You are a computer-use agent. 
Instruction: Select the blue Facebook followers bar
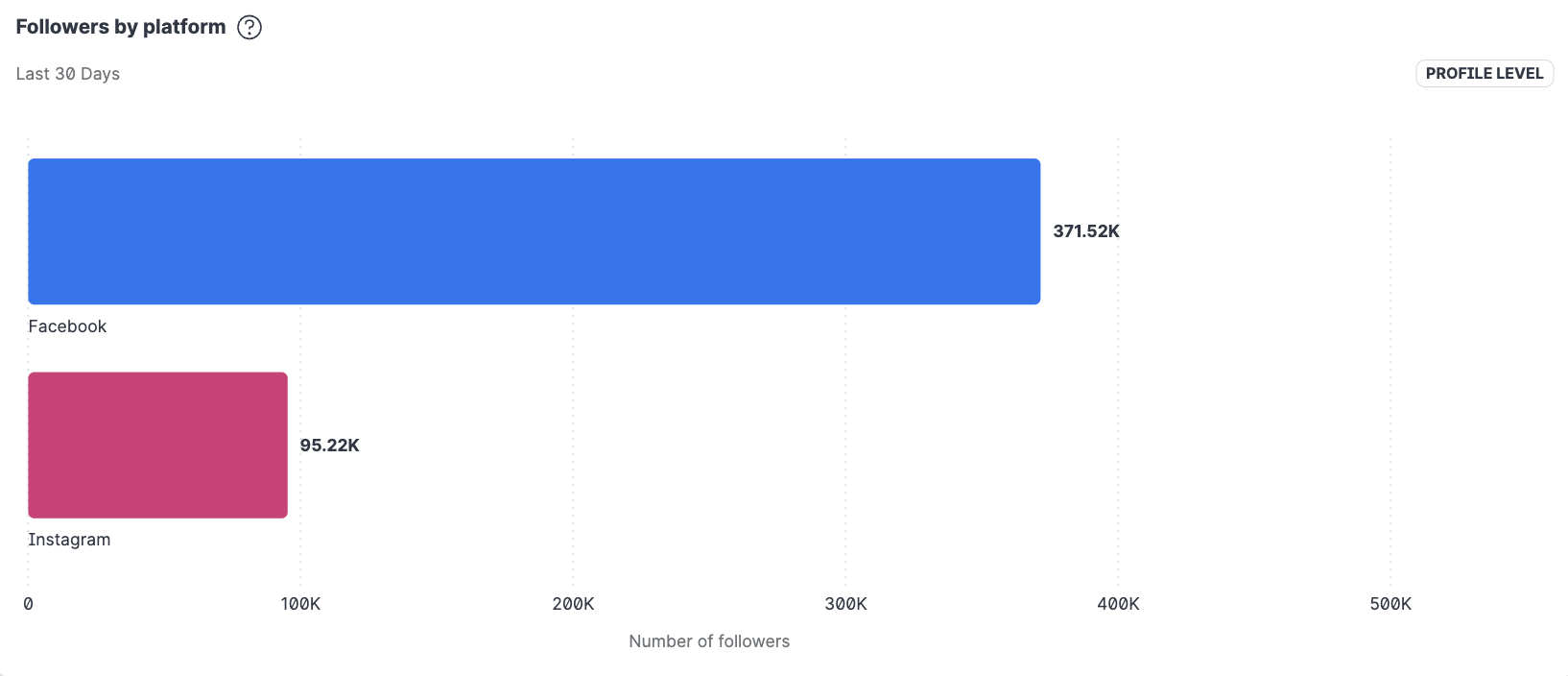pyautogui.click(x=534, y=231)
